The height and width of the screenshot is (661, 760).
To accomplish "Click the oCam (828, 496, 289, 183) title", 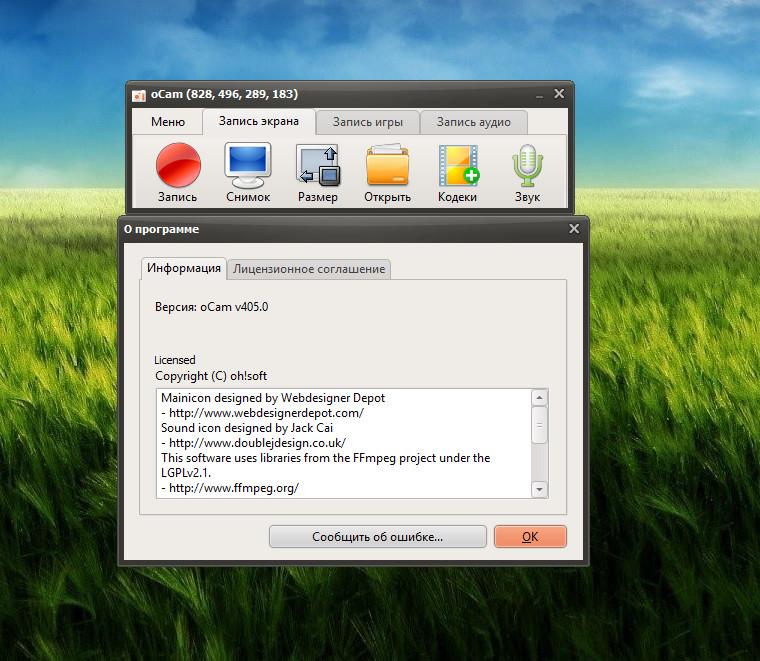I will coord(224,94).
